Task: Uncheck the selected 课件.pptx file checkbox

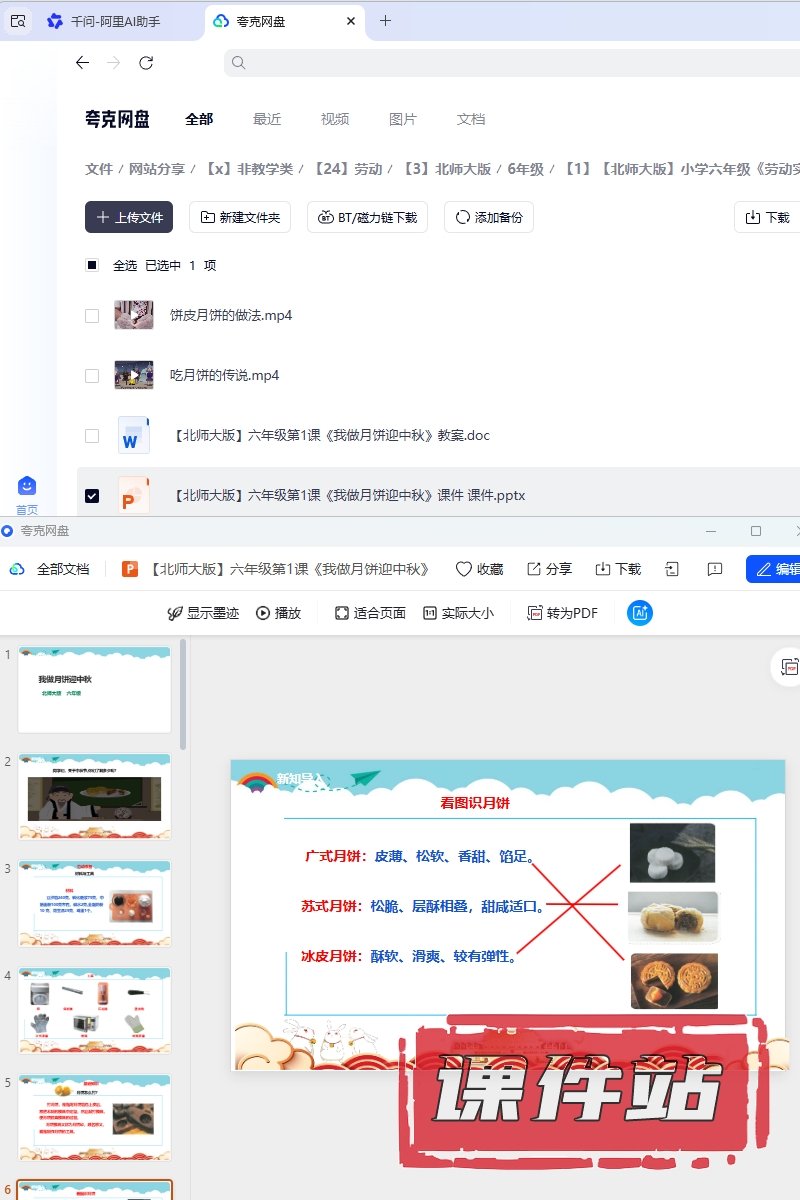Action: point(92,496)
